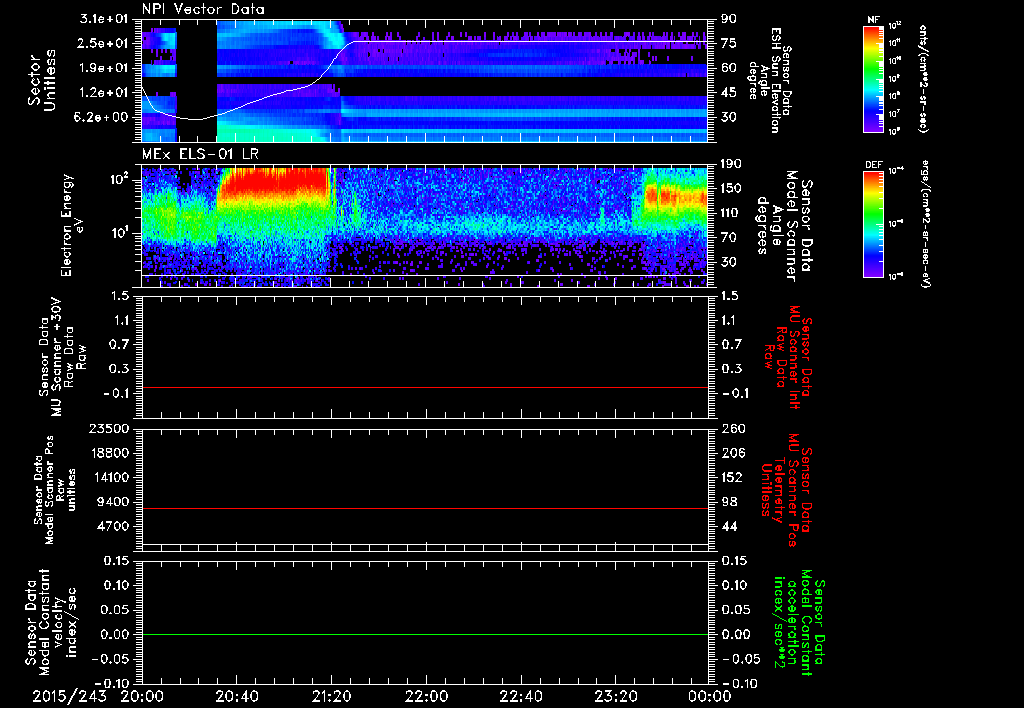Click the '75' sun elevation tick
The height and width of the screenshot is (708, 1024).
729,43
